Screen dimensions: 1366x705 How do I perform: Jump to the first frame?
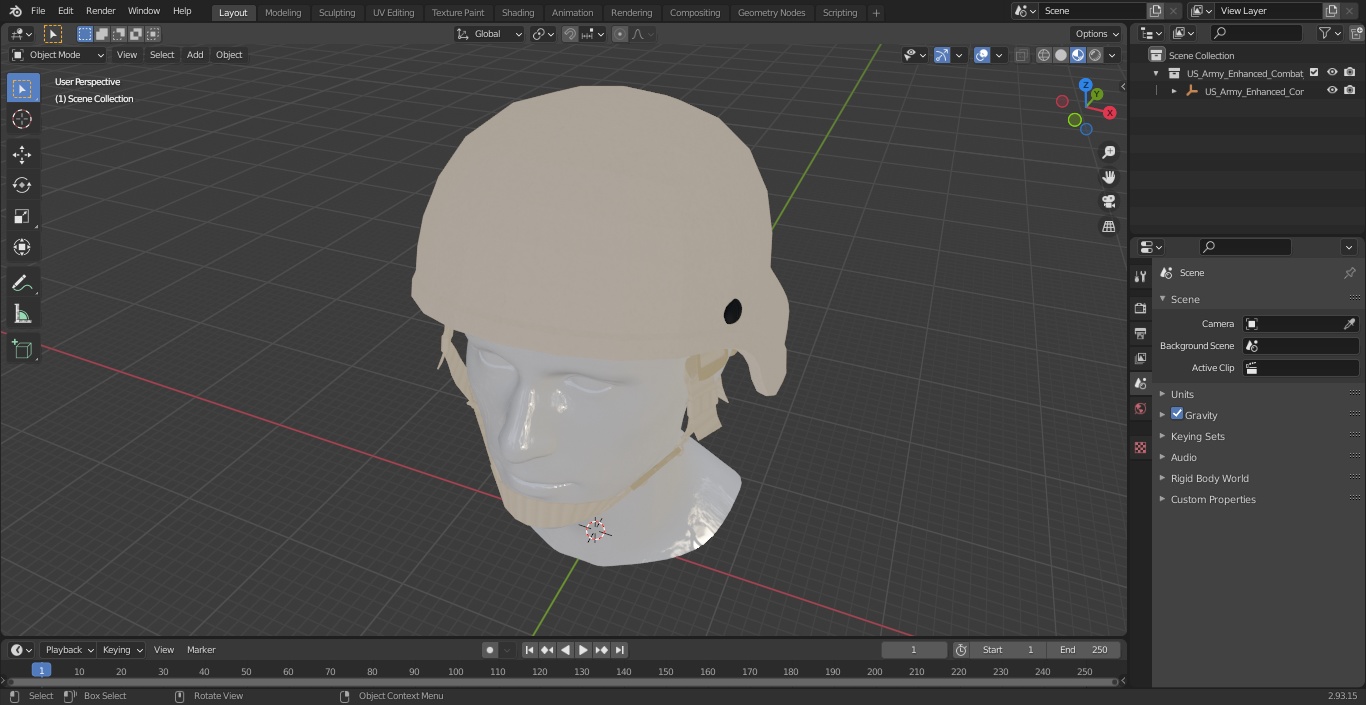[x=530, y=650]
